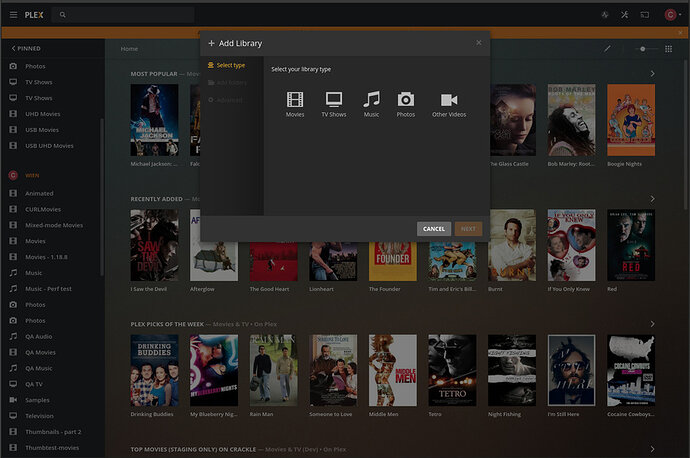Open Tetro movie poster
The height and width of the screenshot is (458, 690).
pos(452,370)
